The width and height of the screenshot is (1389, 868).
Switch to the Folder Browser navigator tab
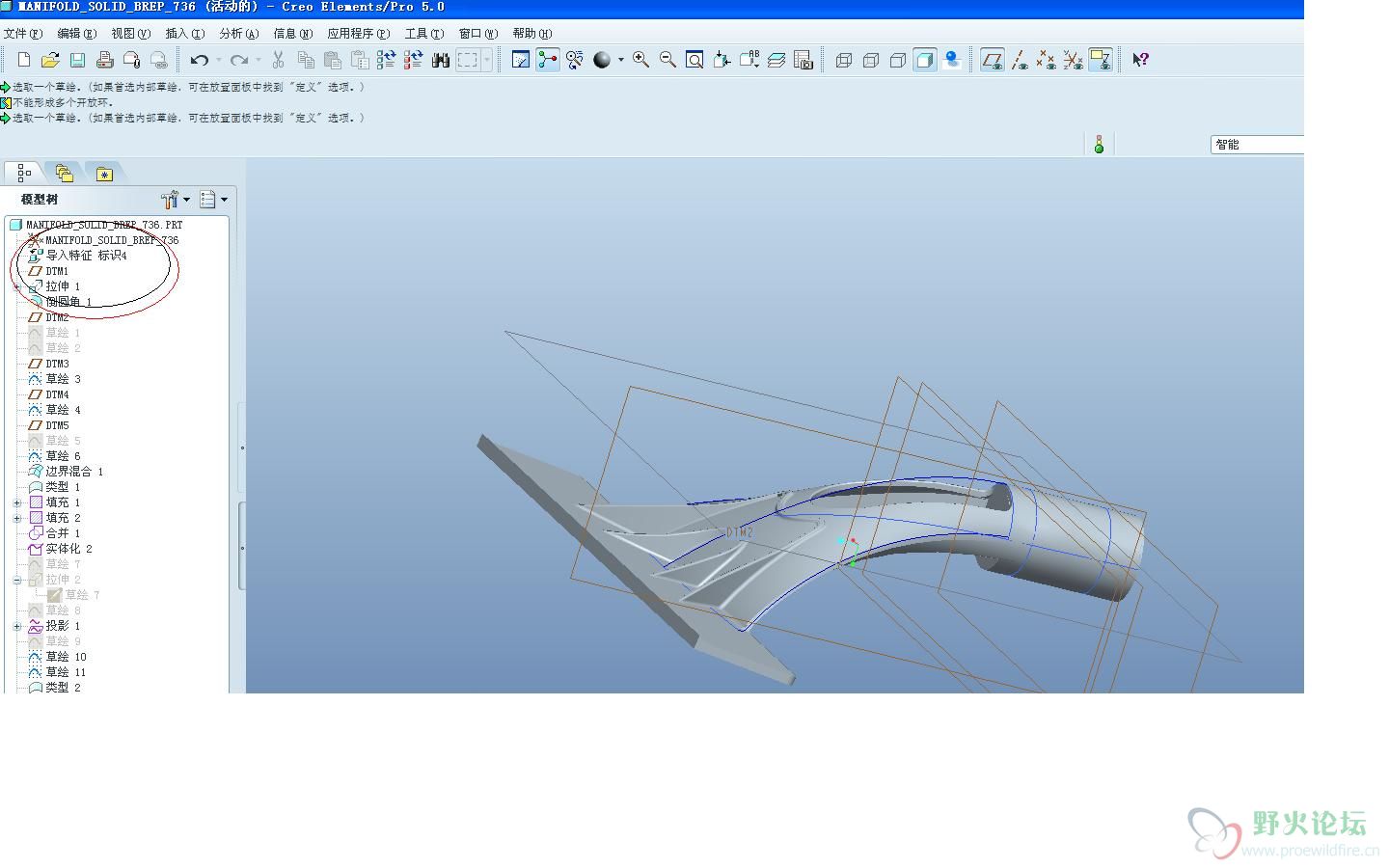pos(64,174)
